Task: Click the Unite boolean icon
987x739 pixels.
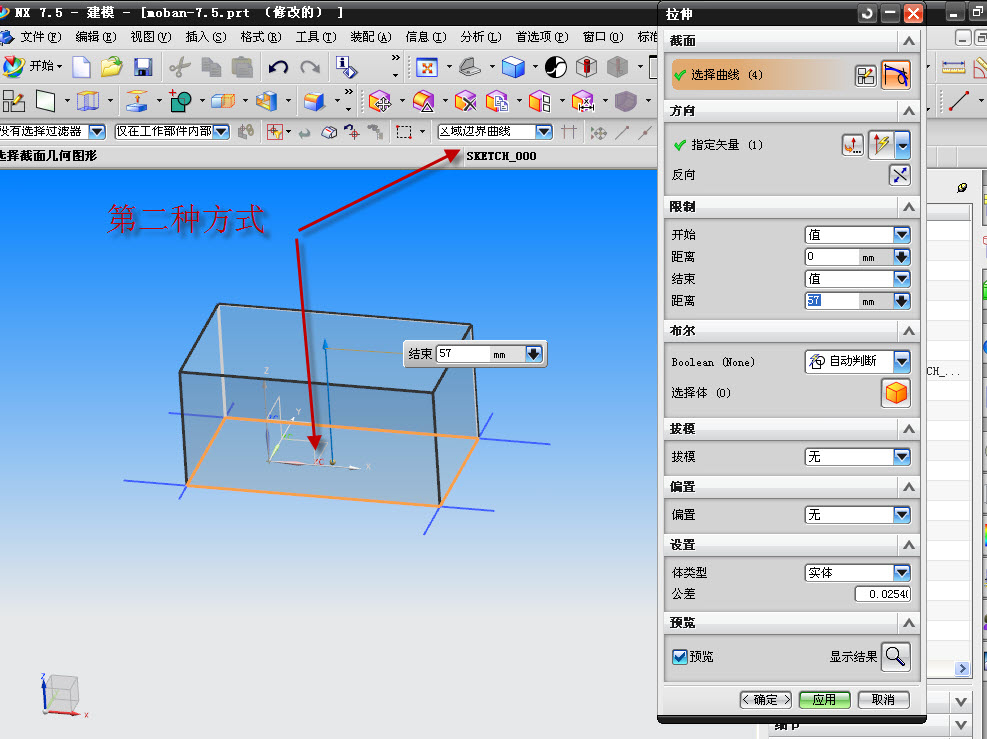Action: tap(181, 101)
